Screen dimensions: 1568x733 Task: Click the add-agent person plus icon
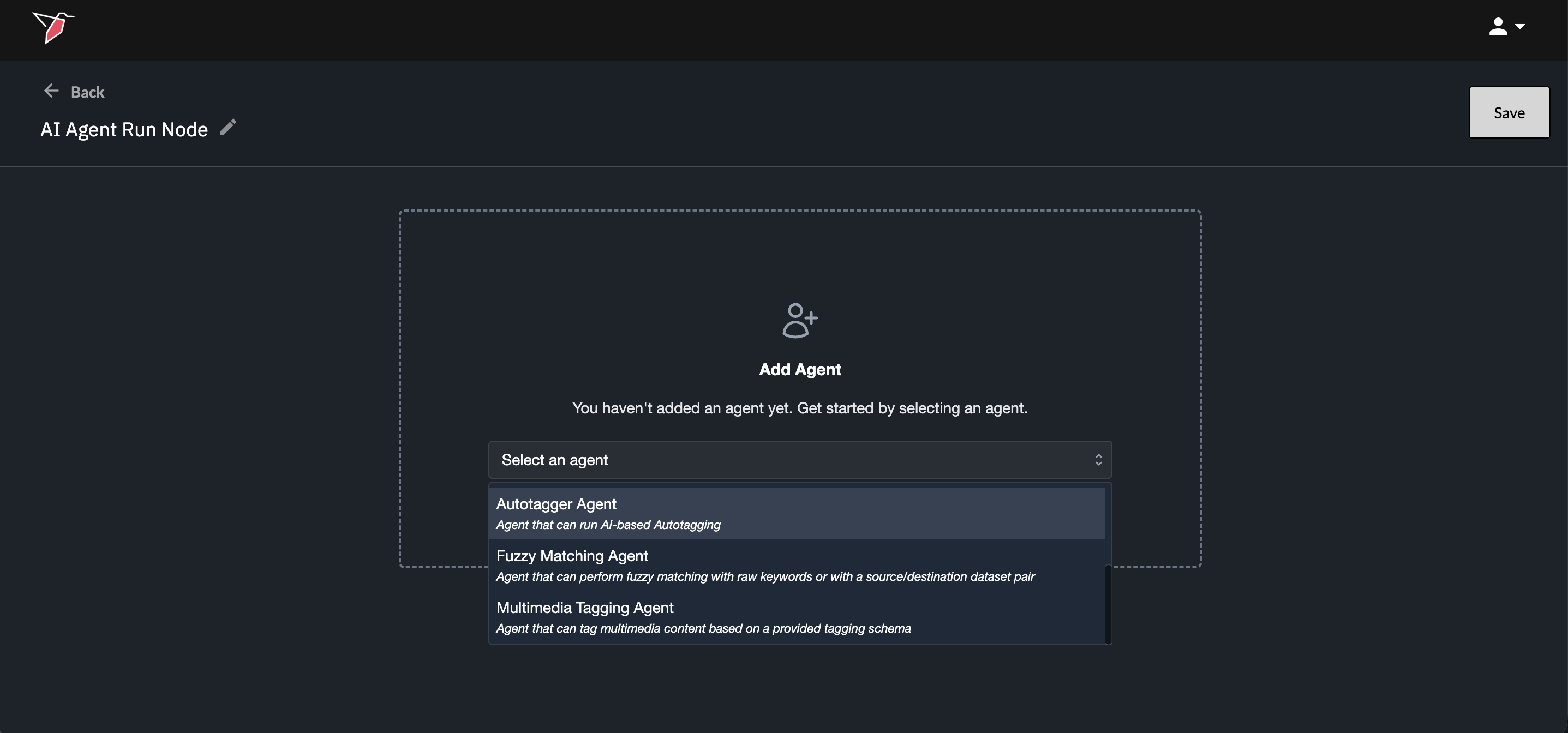point(799,321)
